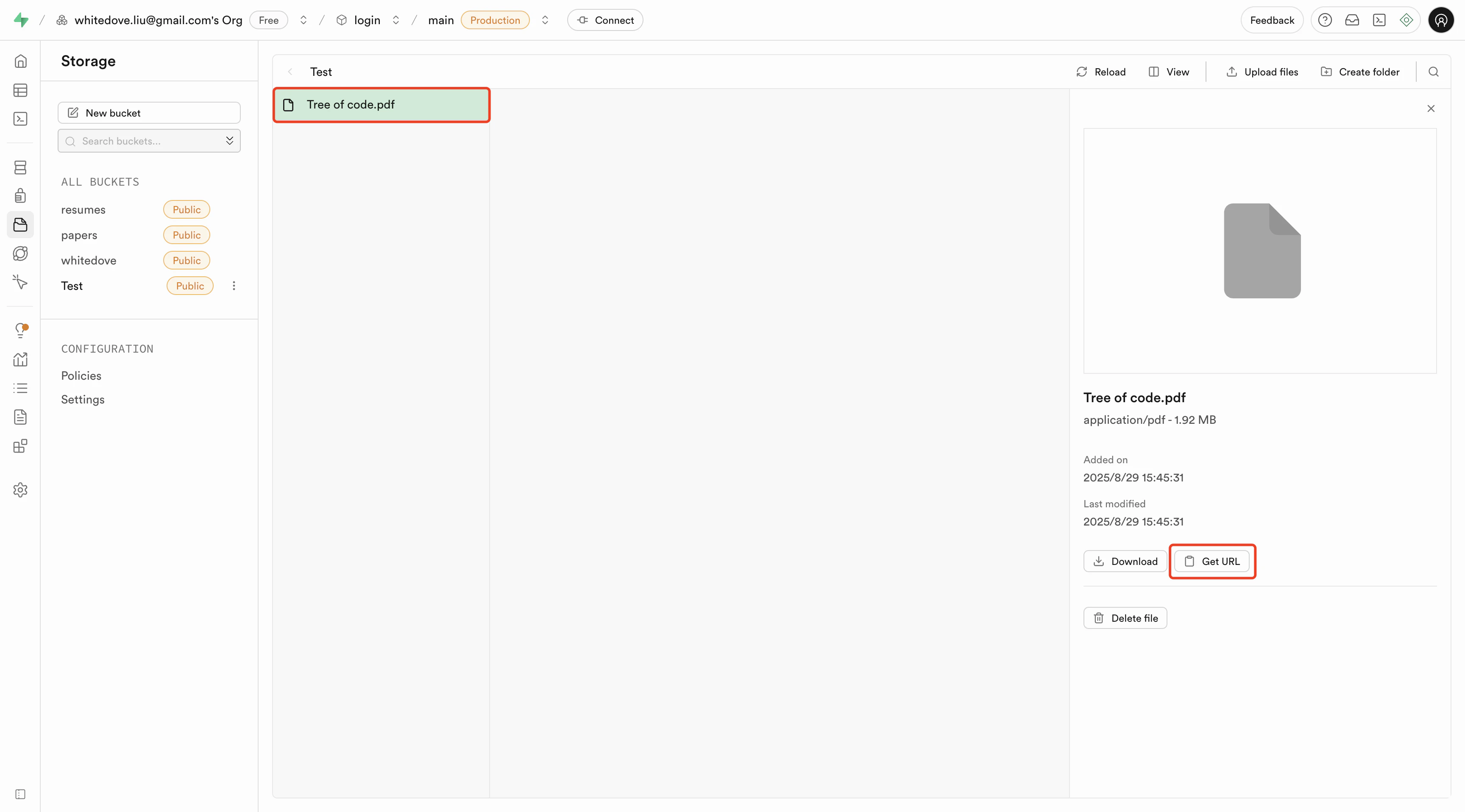Select the papers bucket
The image size is (1465, 812).
(x=79, y=235)
